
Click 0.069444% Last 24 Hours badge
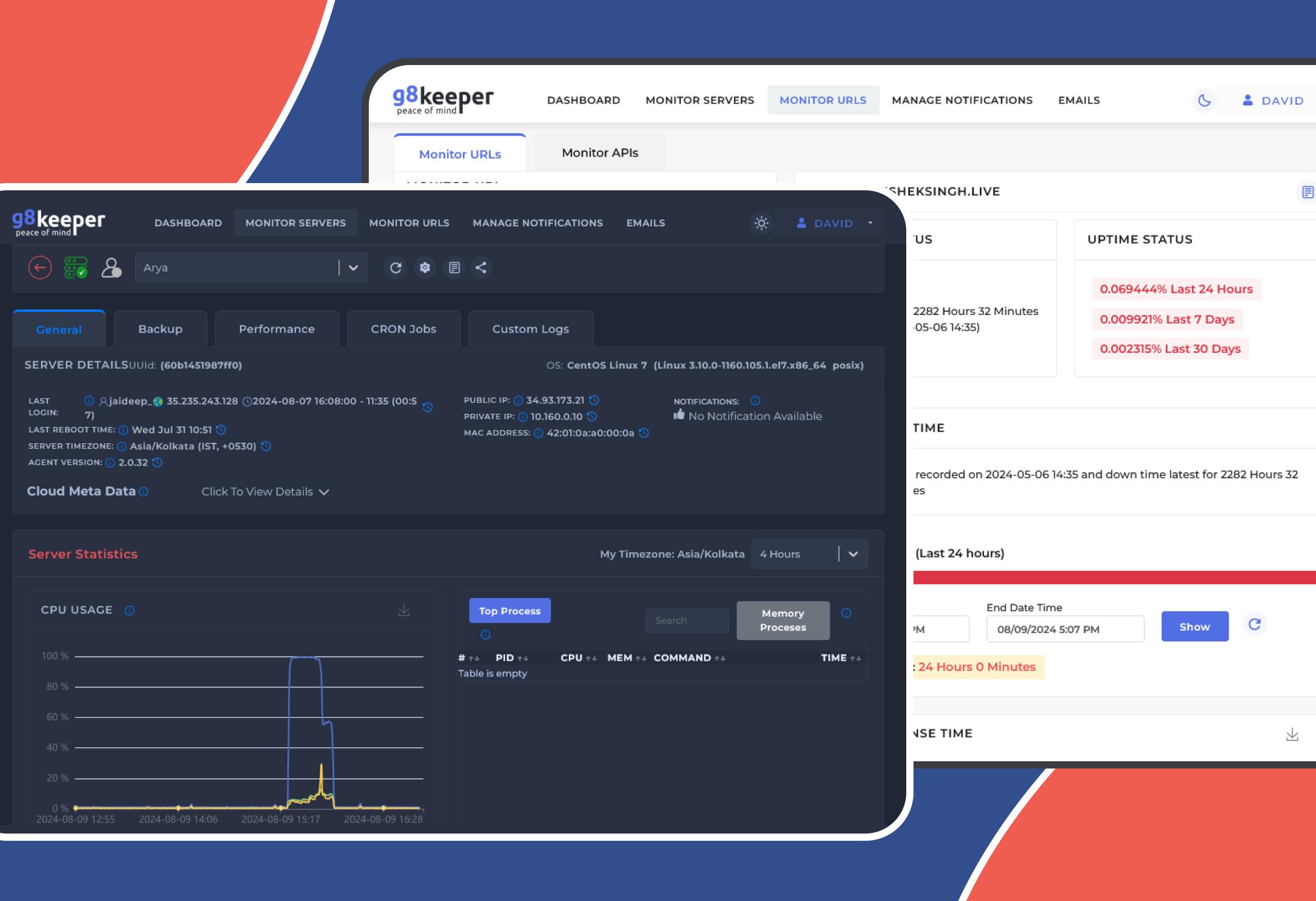(x=1176, y=289)
